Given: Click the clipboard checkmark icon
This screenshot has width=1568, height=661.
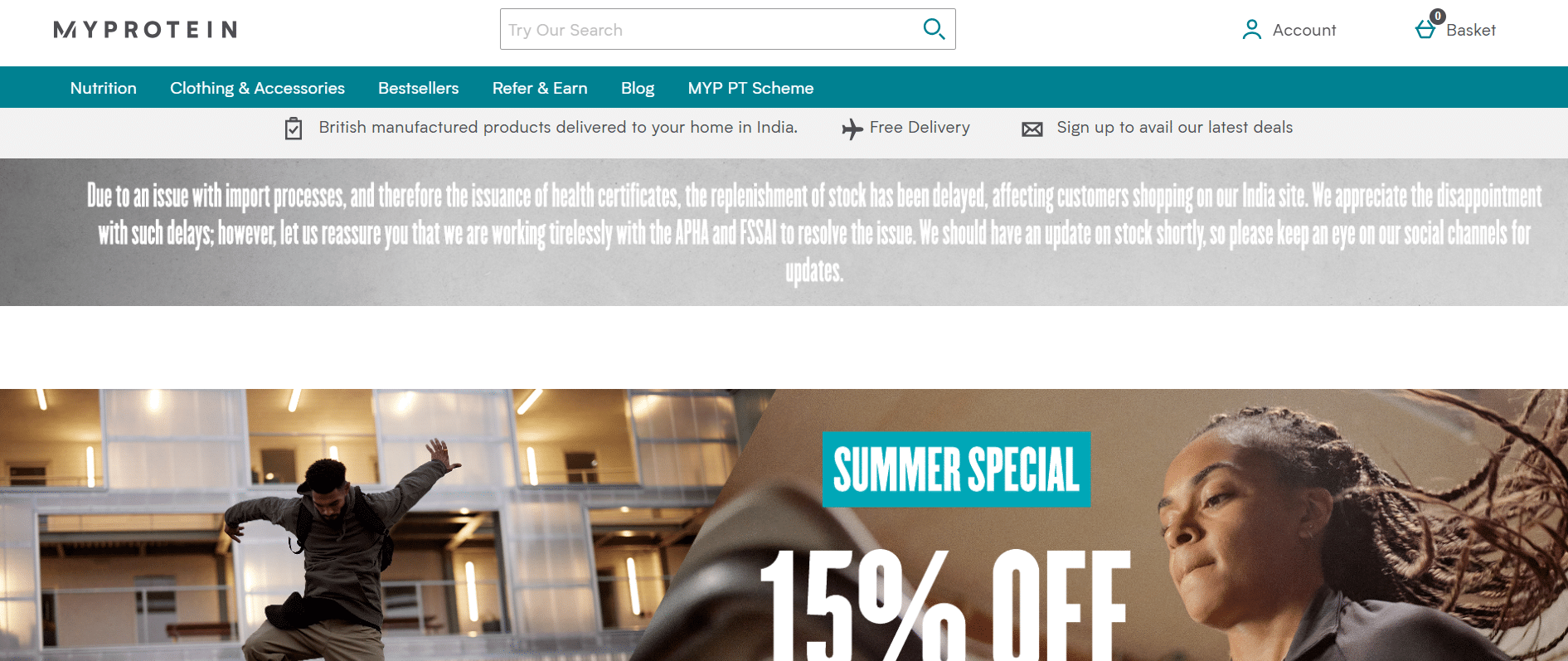Looking at the screenshot, I should pos(294,129).
